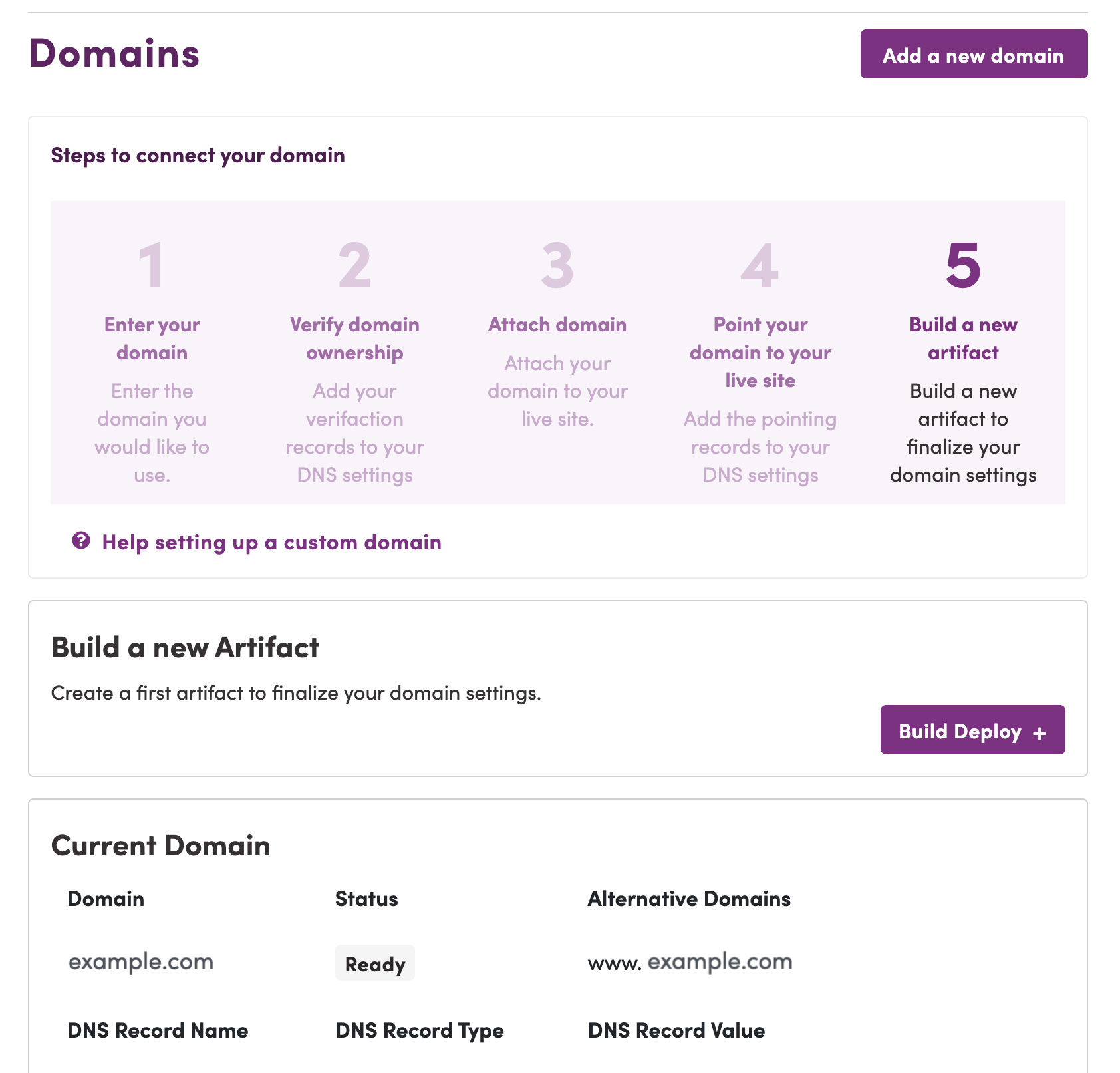The height and width of the screenshot is (1073, 1120).
Task: Click the DNS Record Value column header
Action: coord(676,1030)
